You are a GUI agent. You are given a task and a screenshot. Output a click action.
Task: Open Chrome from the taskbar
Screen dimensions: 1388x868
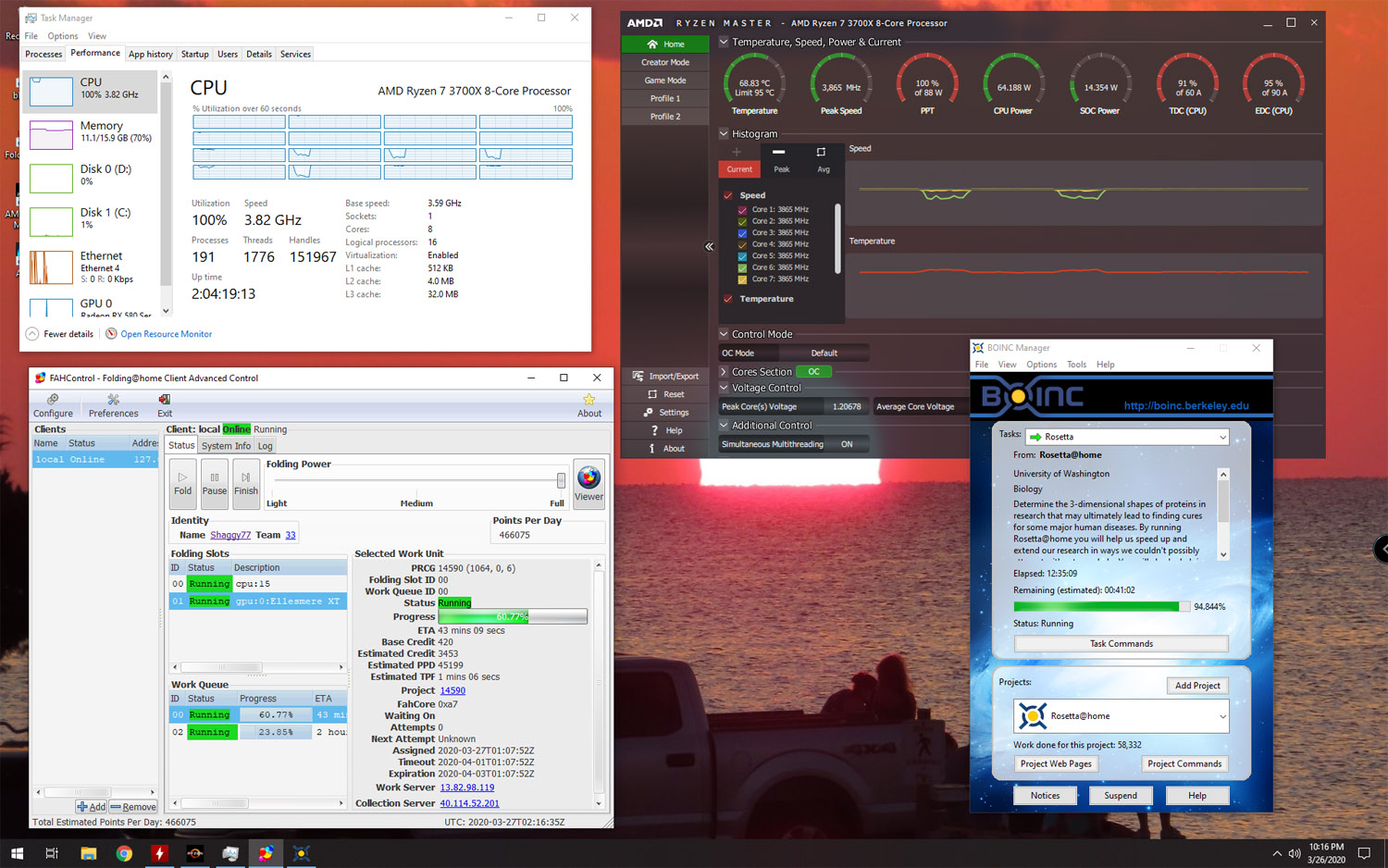click(x=124, y=853)
